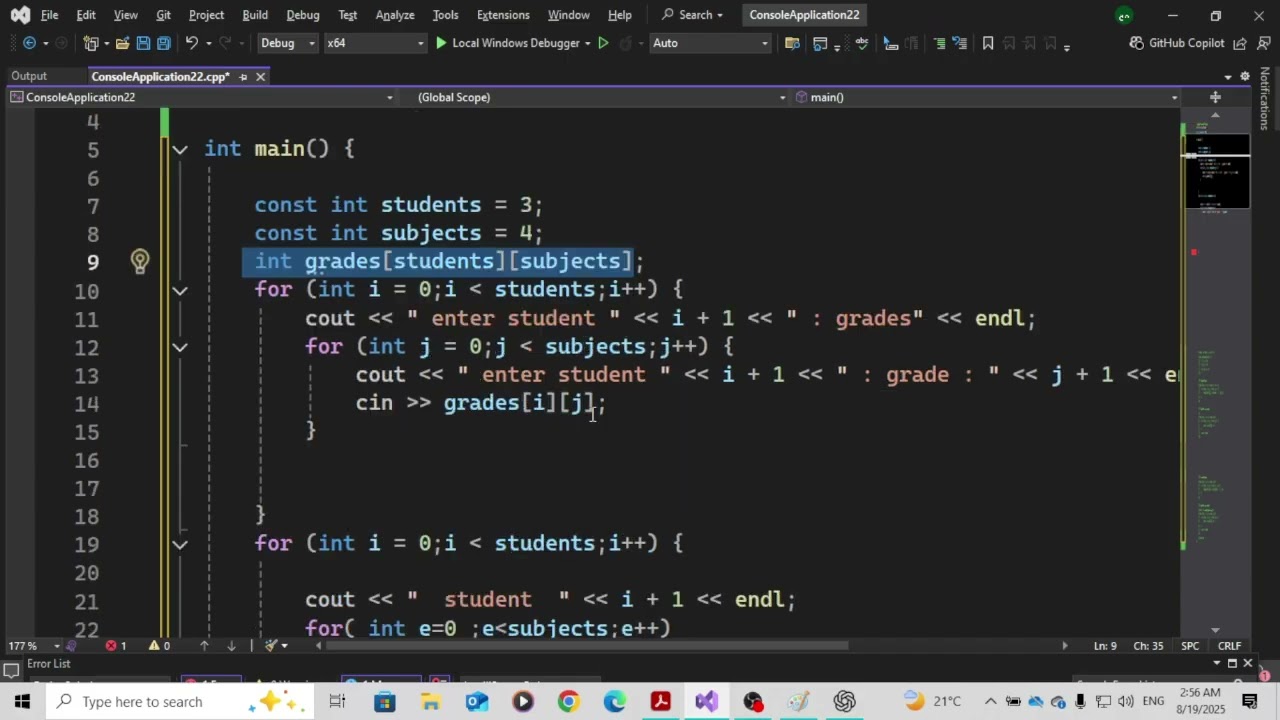Click the Type here to search box
This screenshot has height=720, width=1280.
click(182, 701)
